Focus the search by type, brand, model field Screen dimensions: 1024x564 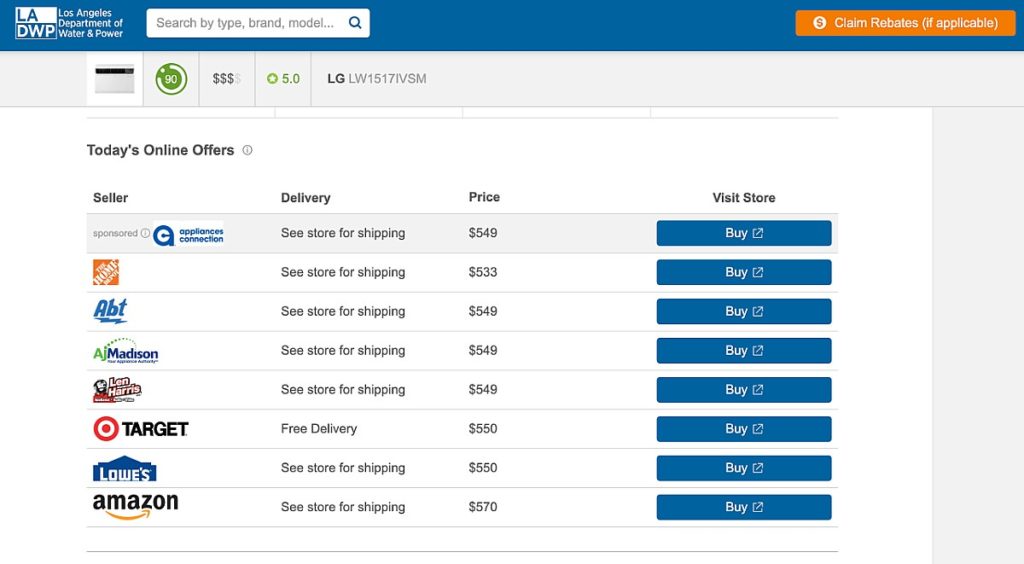(x=258, y=23)
